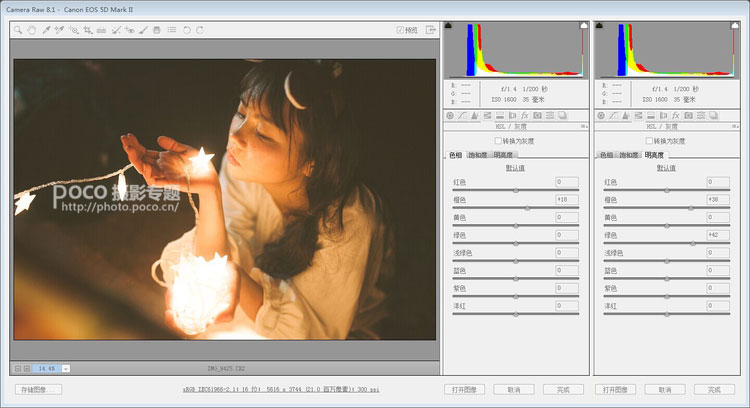The height and width of the screenshot is (408, 750).
Task: Choose the Crop tool
Action: pos(88,30)
